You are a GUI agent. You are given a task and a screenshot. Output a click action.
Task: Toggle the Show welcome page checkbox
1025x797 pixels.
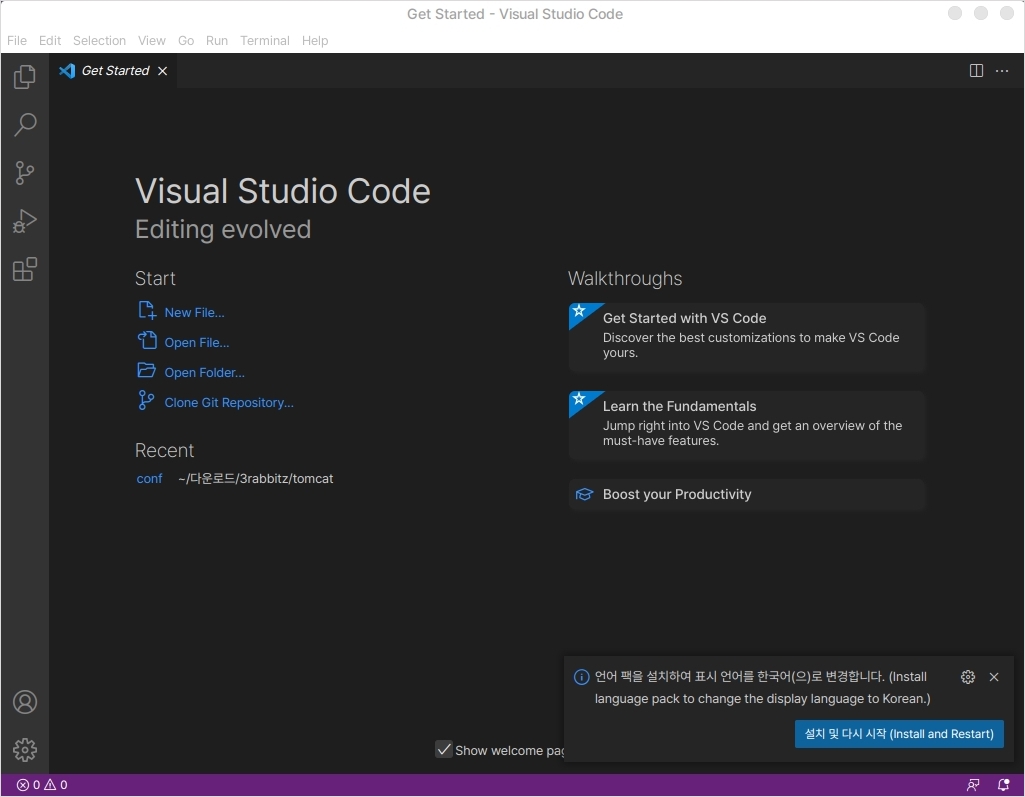pos(444,749)
